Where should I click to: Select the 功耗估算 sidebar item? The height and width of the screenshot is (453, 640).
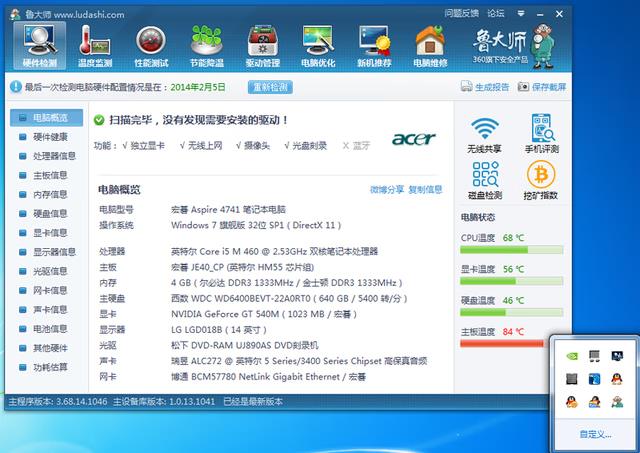point(47,367)
